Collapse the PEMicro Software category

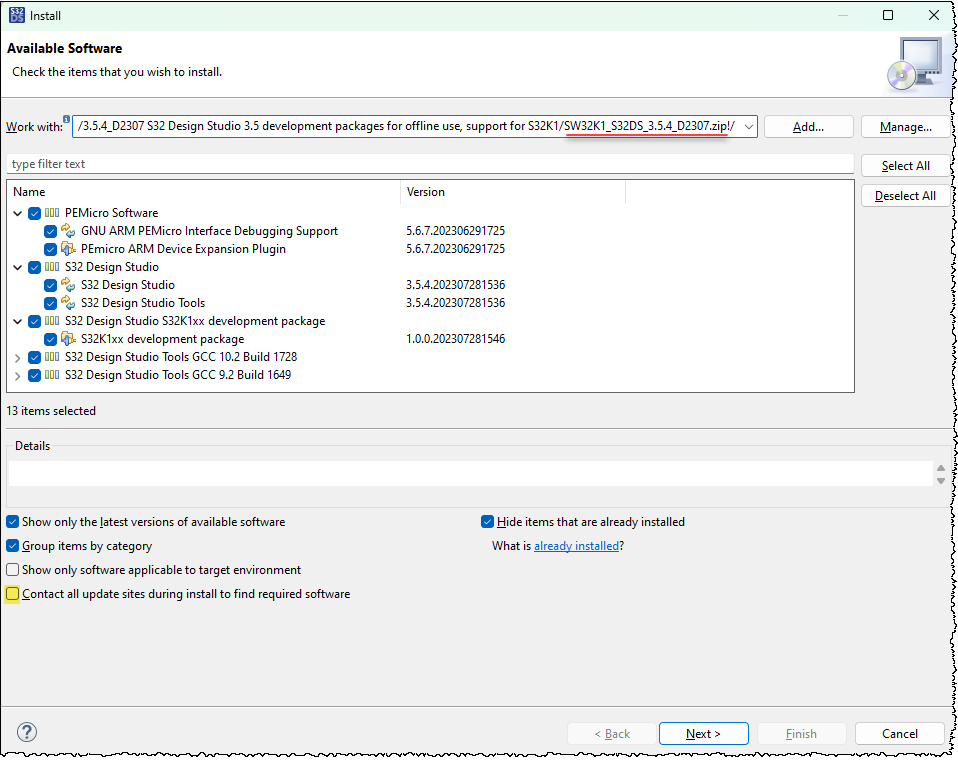click(x=18, y=213)
